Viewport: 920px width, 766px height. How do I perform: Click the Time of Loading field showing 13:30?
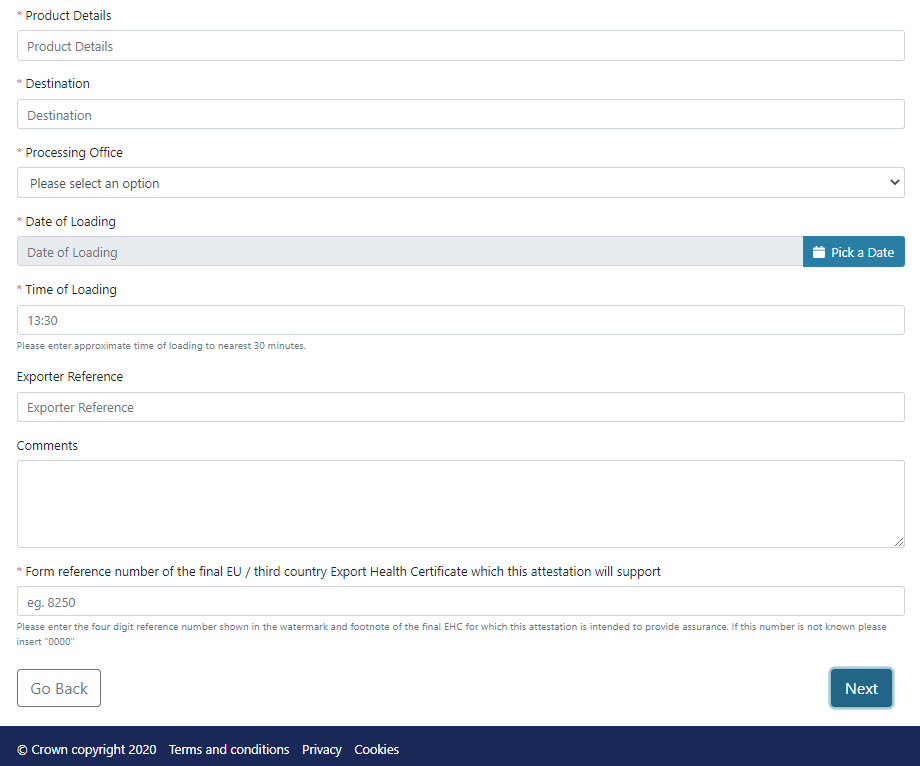tap(460, 320)
